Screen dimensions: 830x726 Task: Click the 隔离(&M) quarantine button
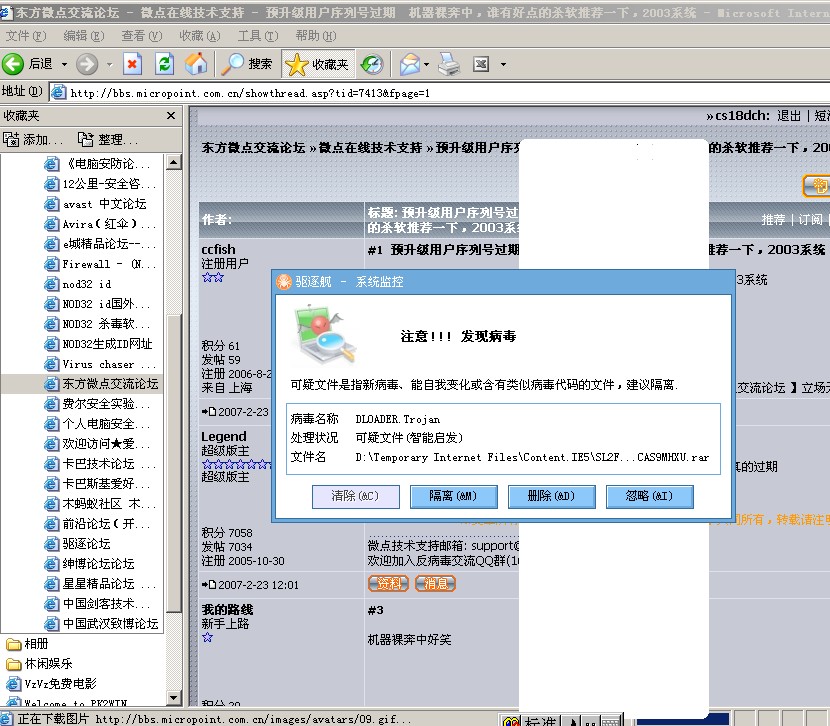point(454,496)
